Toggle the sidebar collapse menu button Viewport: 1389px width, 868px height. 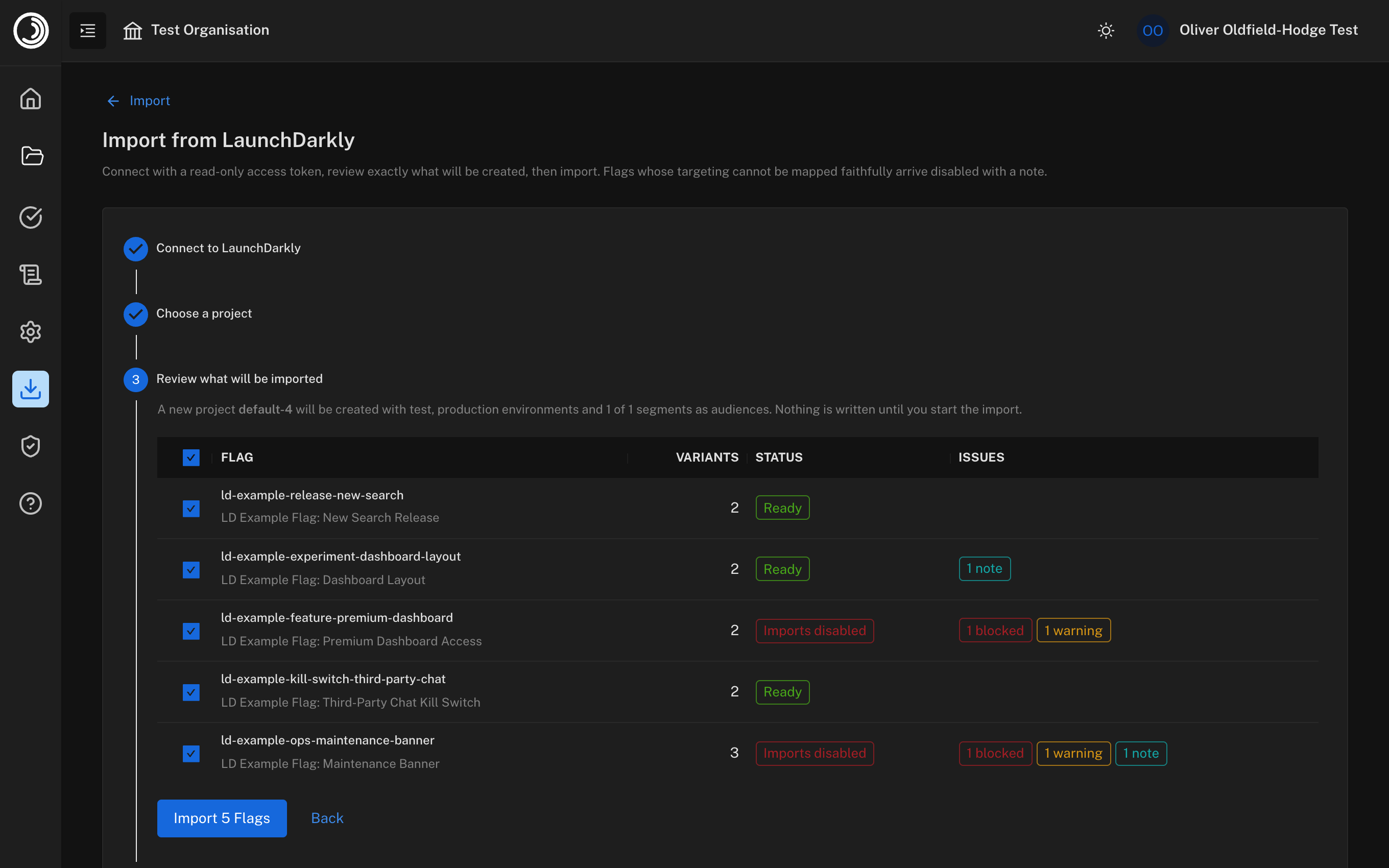(88, 31)
